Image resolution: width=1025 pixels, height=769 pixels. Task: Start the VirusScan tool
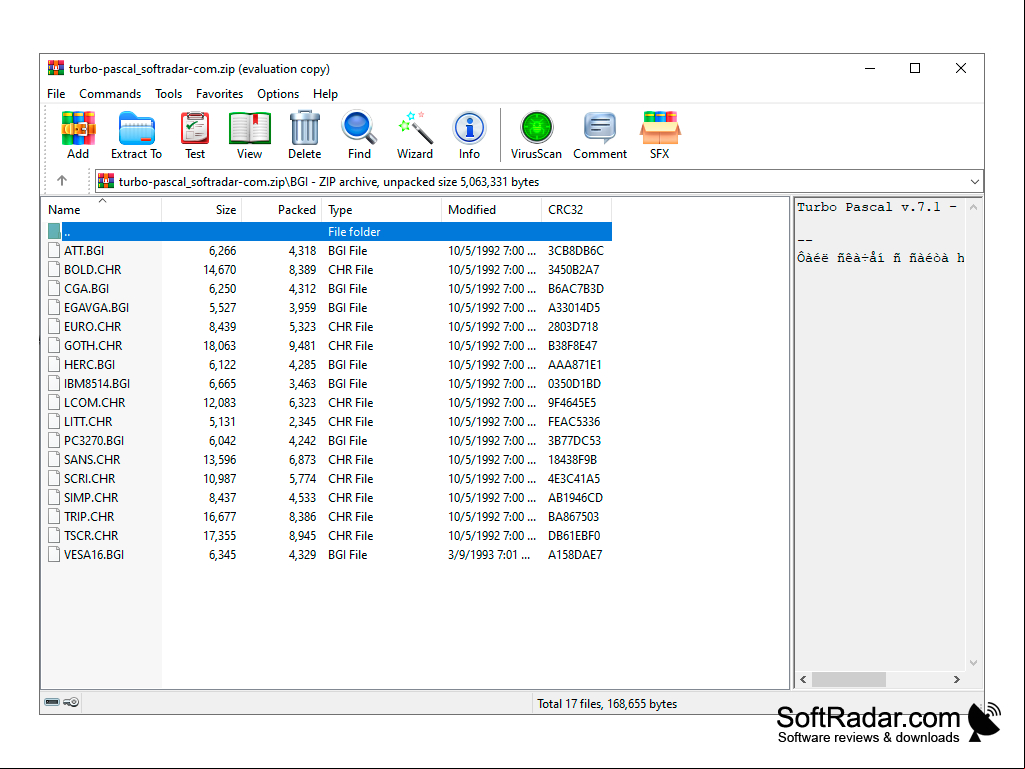(x=536, y=135)
